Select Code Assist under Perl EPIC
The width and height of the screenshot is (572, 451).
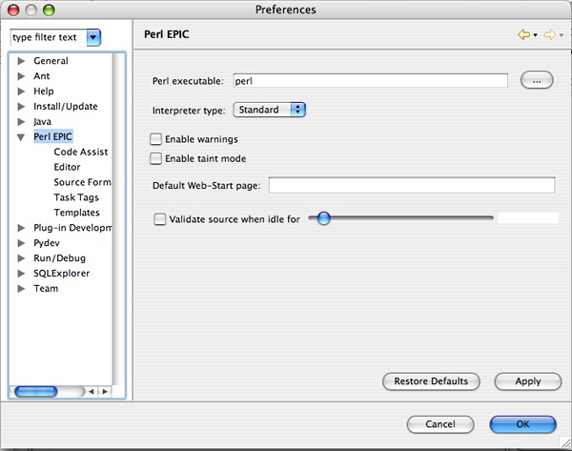(81, 152)
